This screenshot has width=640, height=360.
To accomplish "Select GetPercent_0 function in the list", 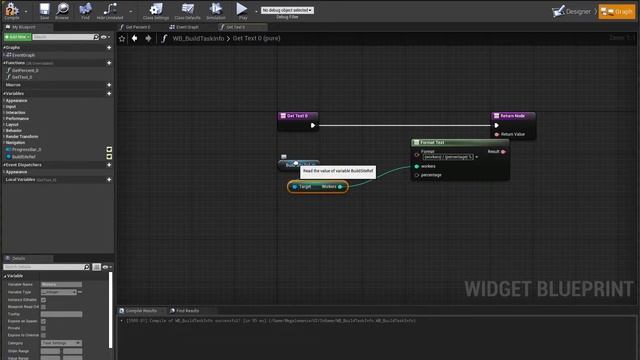I will (24, 70).
